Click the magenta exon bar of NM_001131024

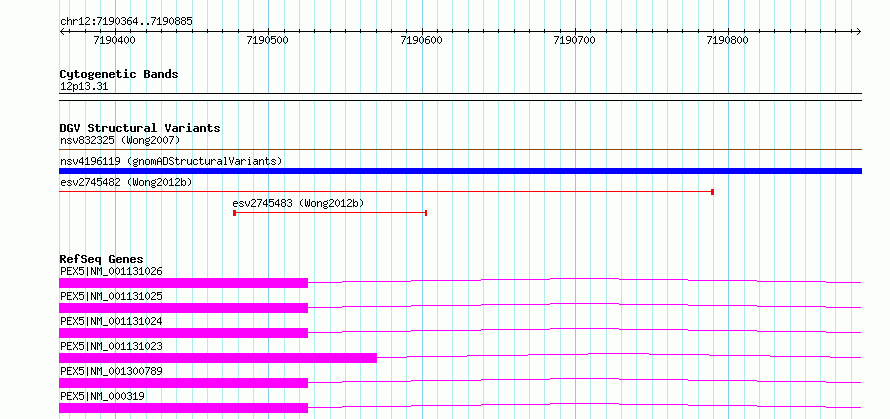(x=183, y=333)
